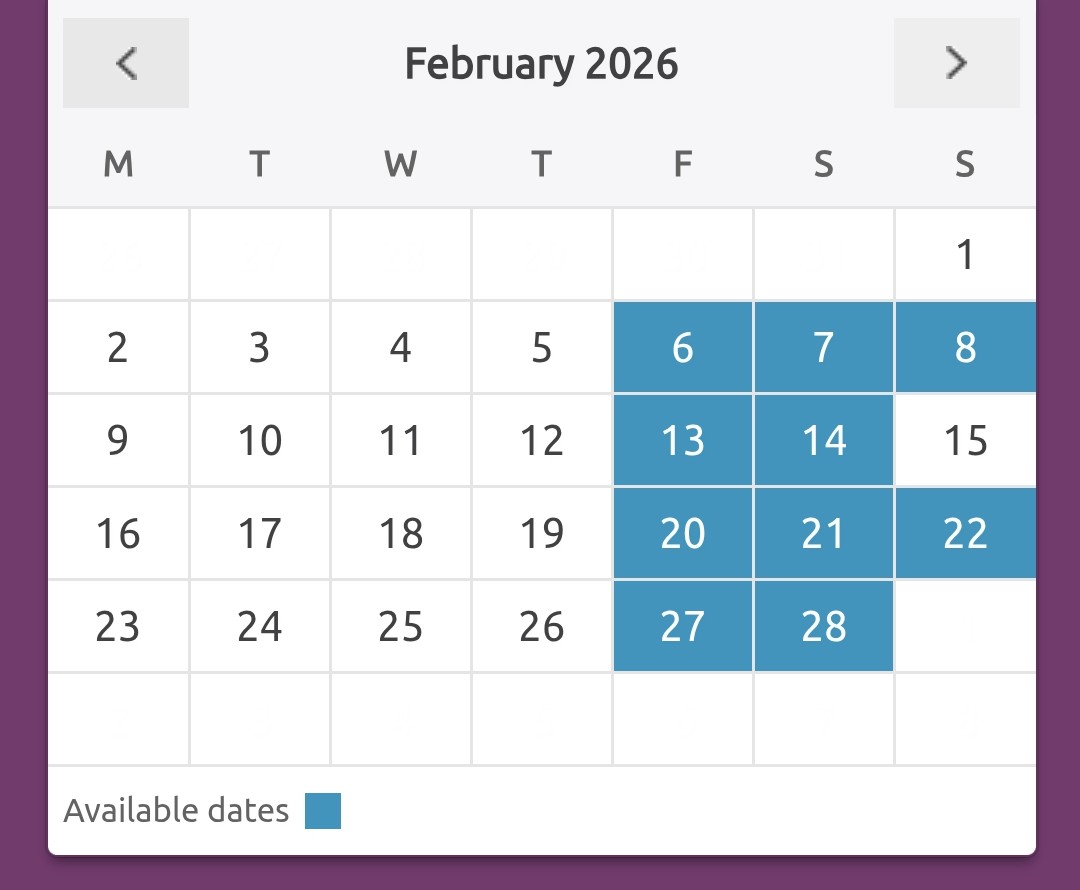This screenshot has width=1080, height=890.
Task: Click February 18 in the calendar
Action: 401,534
